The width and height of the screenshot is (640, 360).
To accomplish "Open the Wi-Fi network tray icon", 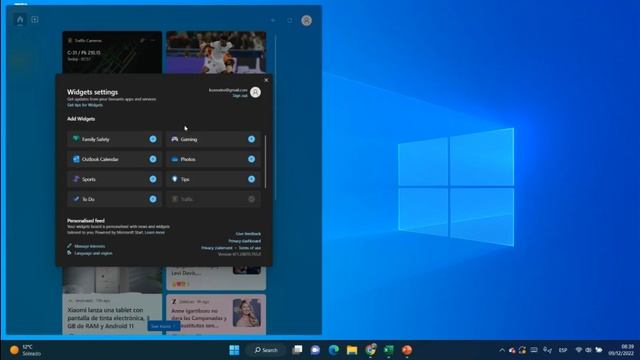I will 578,350.
